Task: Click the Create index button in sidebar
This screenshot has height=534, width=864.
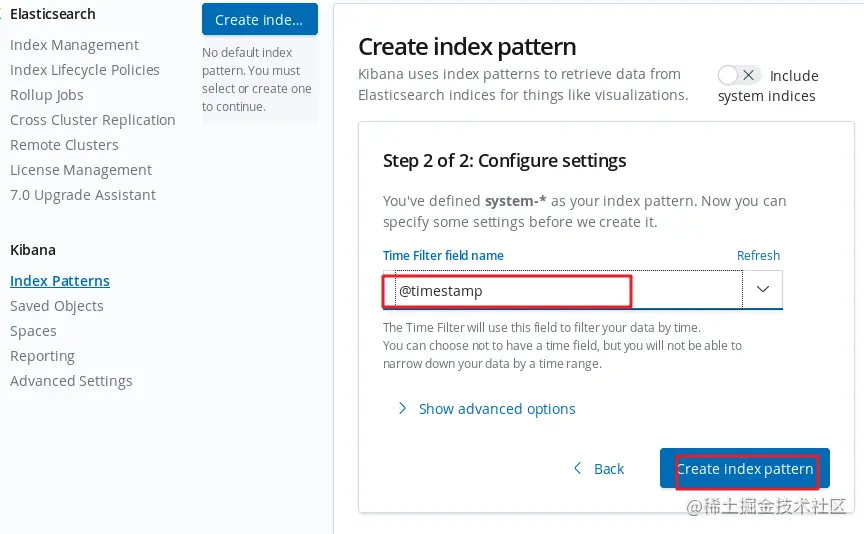Action: pyautogui.click(x=259, y=20)
